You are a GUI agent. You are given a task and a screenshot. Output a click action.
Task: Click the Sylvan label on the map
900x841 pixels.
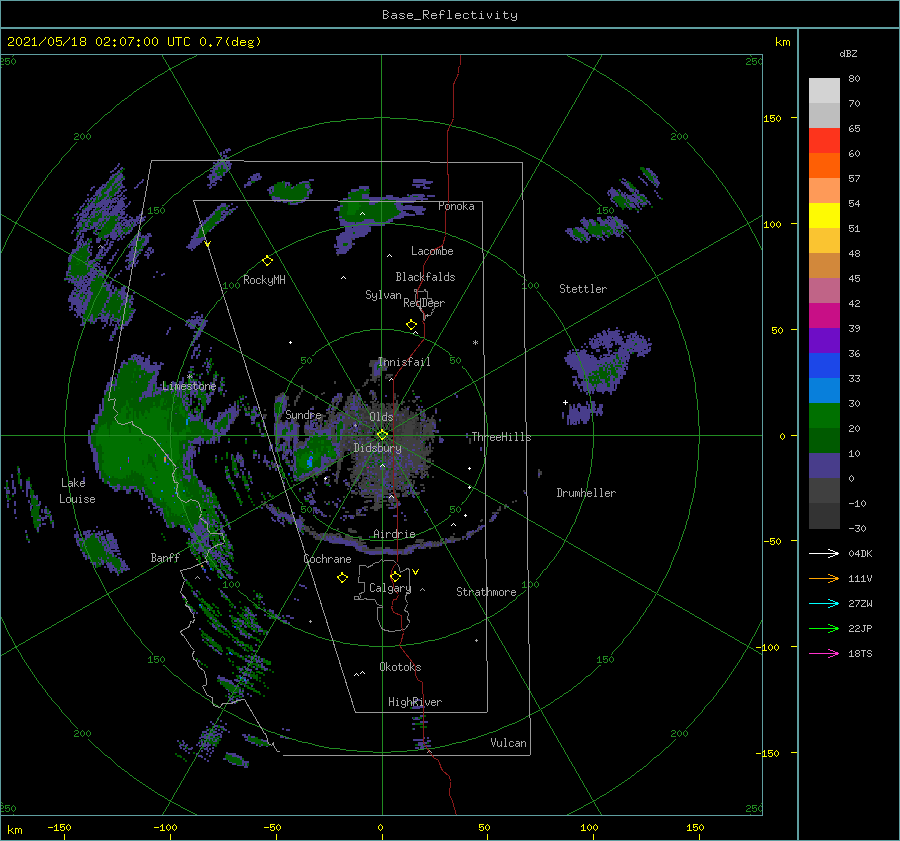point(383,295)
